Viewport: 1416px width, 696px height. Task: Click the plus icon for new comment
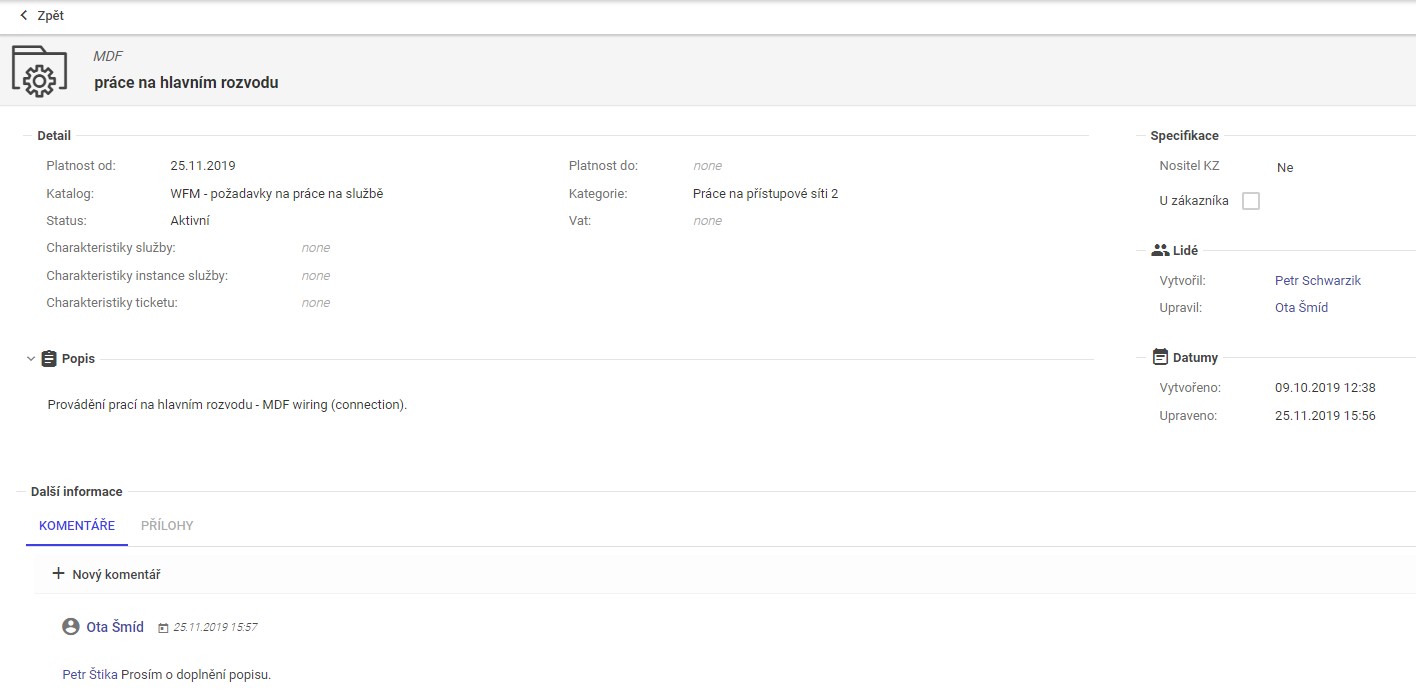58,574
